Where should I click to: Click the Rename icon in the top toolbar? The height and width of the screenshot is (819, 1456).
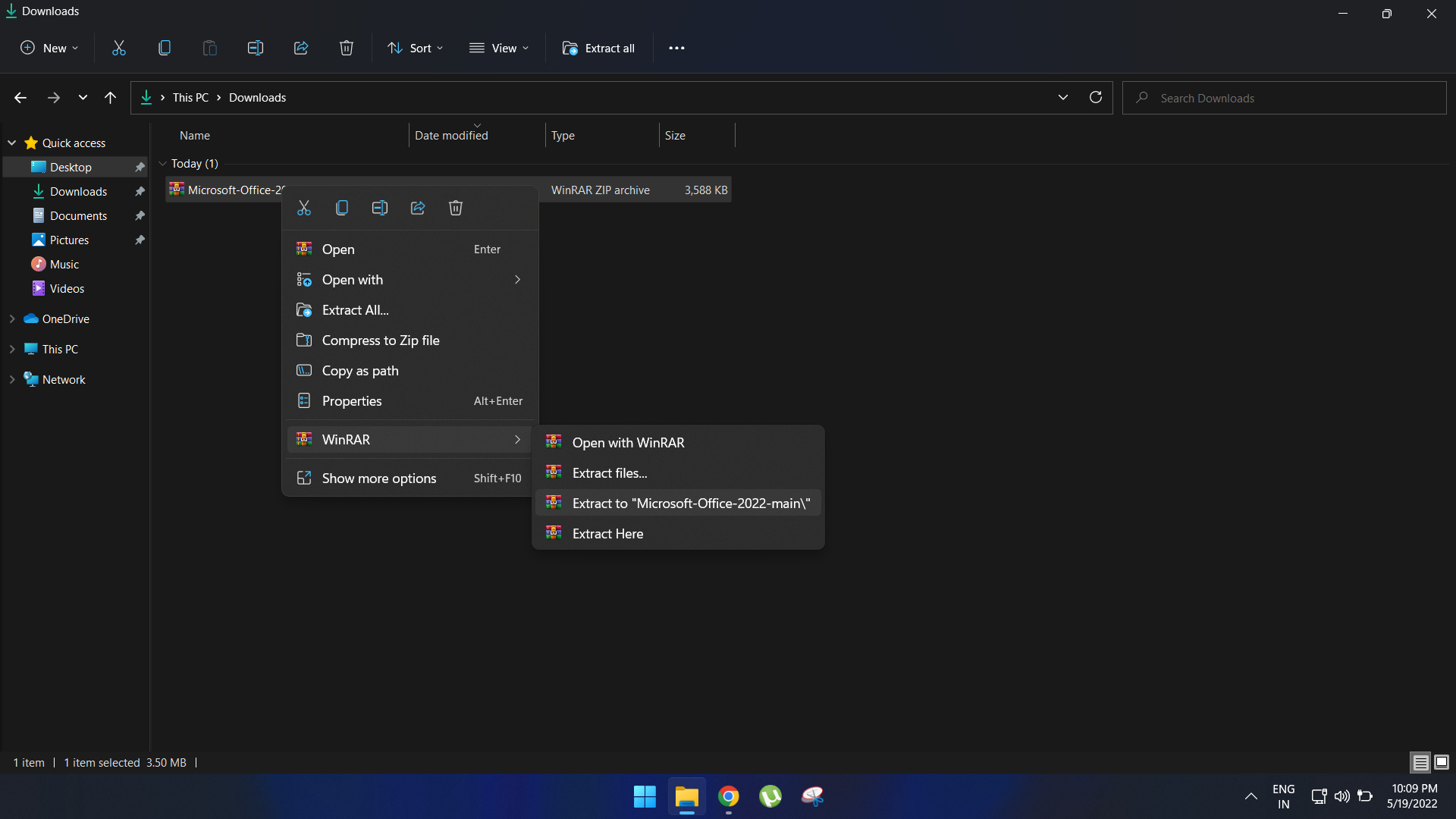coord(256,48)
